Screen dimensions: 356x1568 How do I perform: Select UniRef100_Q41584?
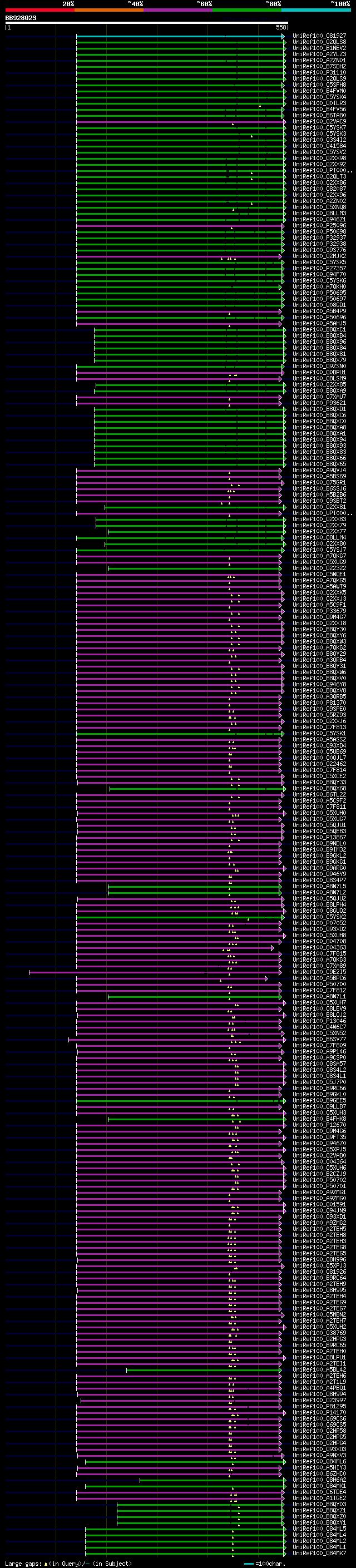[x=319, y=146]
